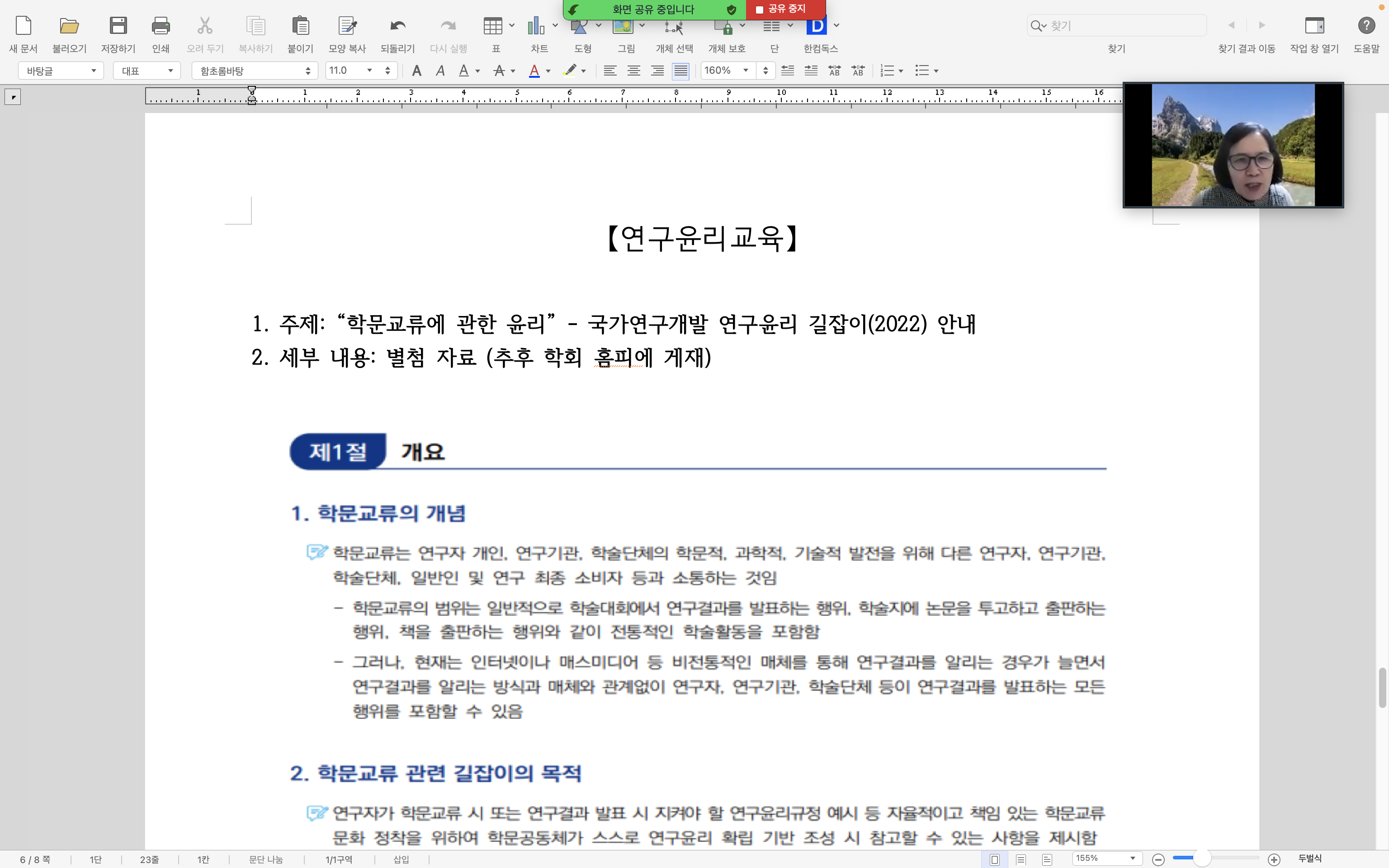Click the vertical scrollbar thumb
Image resolution: width=1389 pixels, height=868 pixels.
[1383, 688]
